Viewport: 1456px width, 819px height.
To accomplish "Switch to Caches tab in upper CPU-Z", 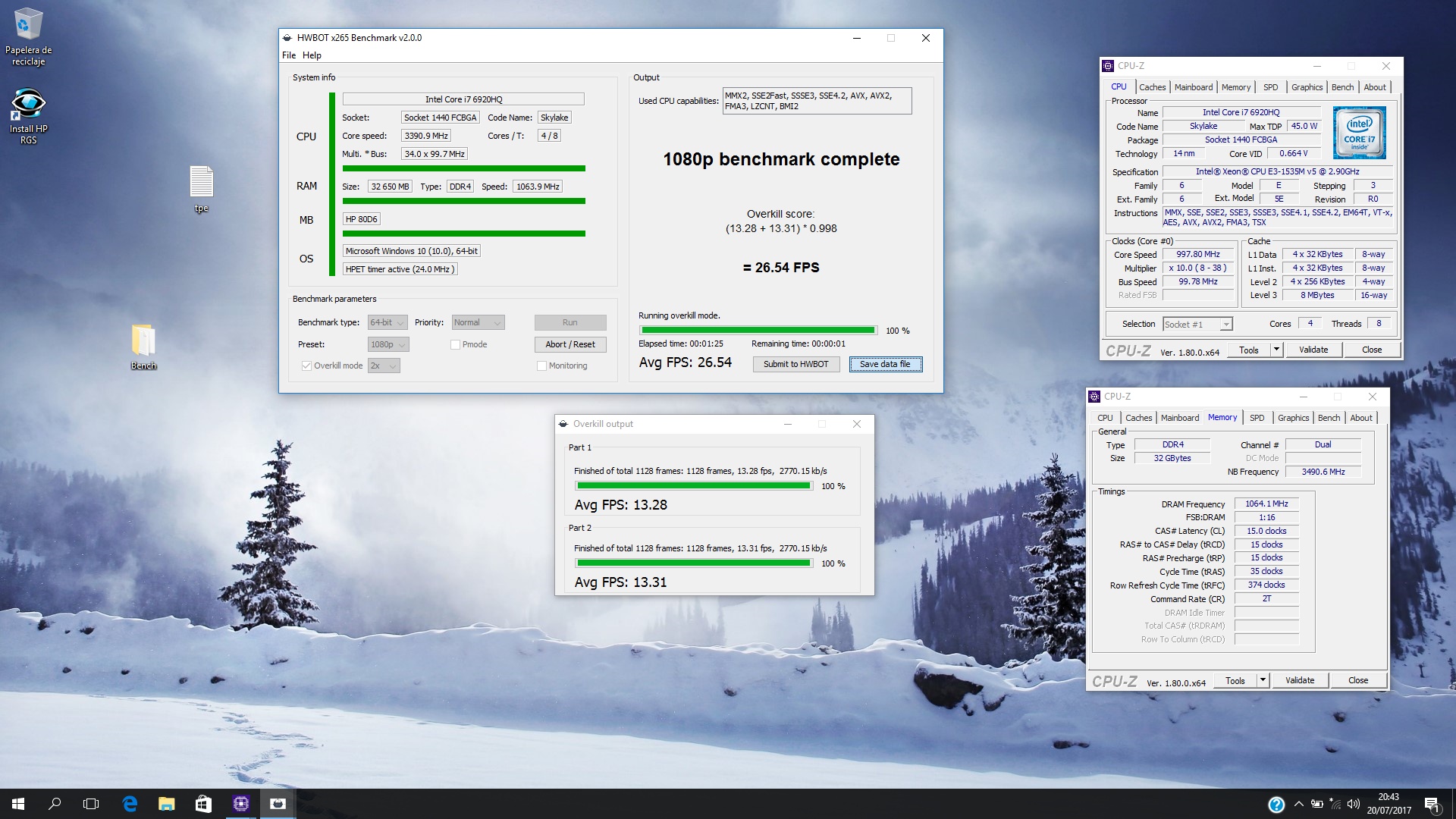I will (1152, 87).
